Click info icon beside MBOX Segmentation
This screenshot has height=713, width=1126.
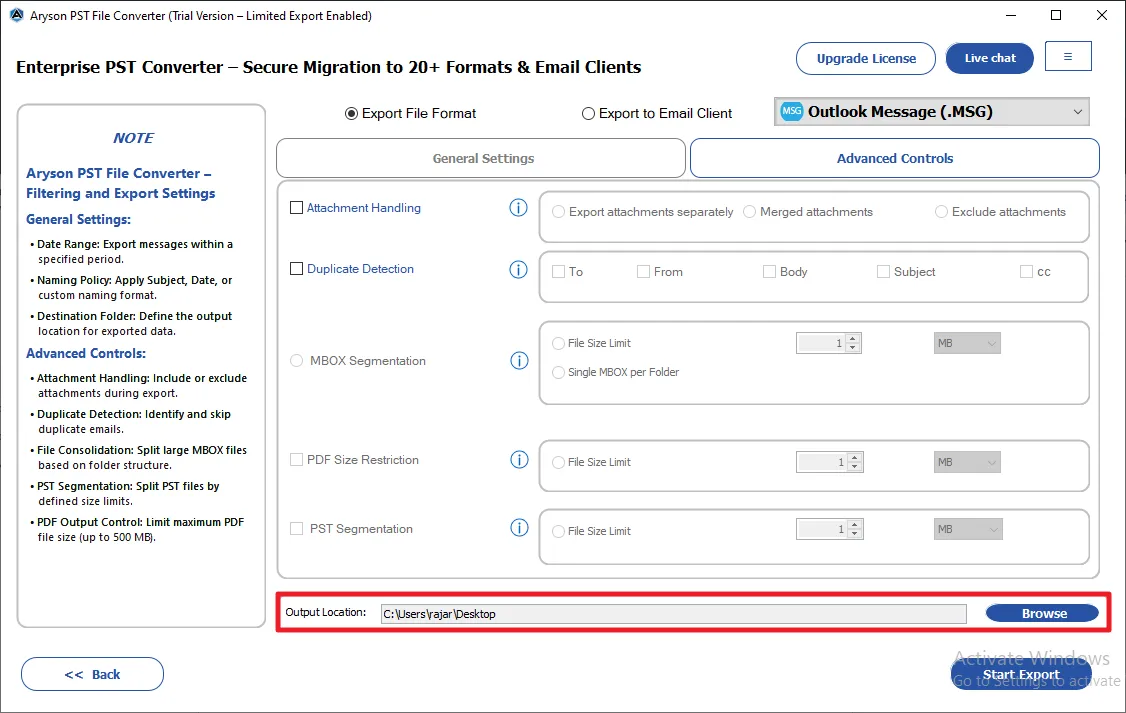click(519, 360)
